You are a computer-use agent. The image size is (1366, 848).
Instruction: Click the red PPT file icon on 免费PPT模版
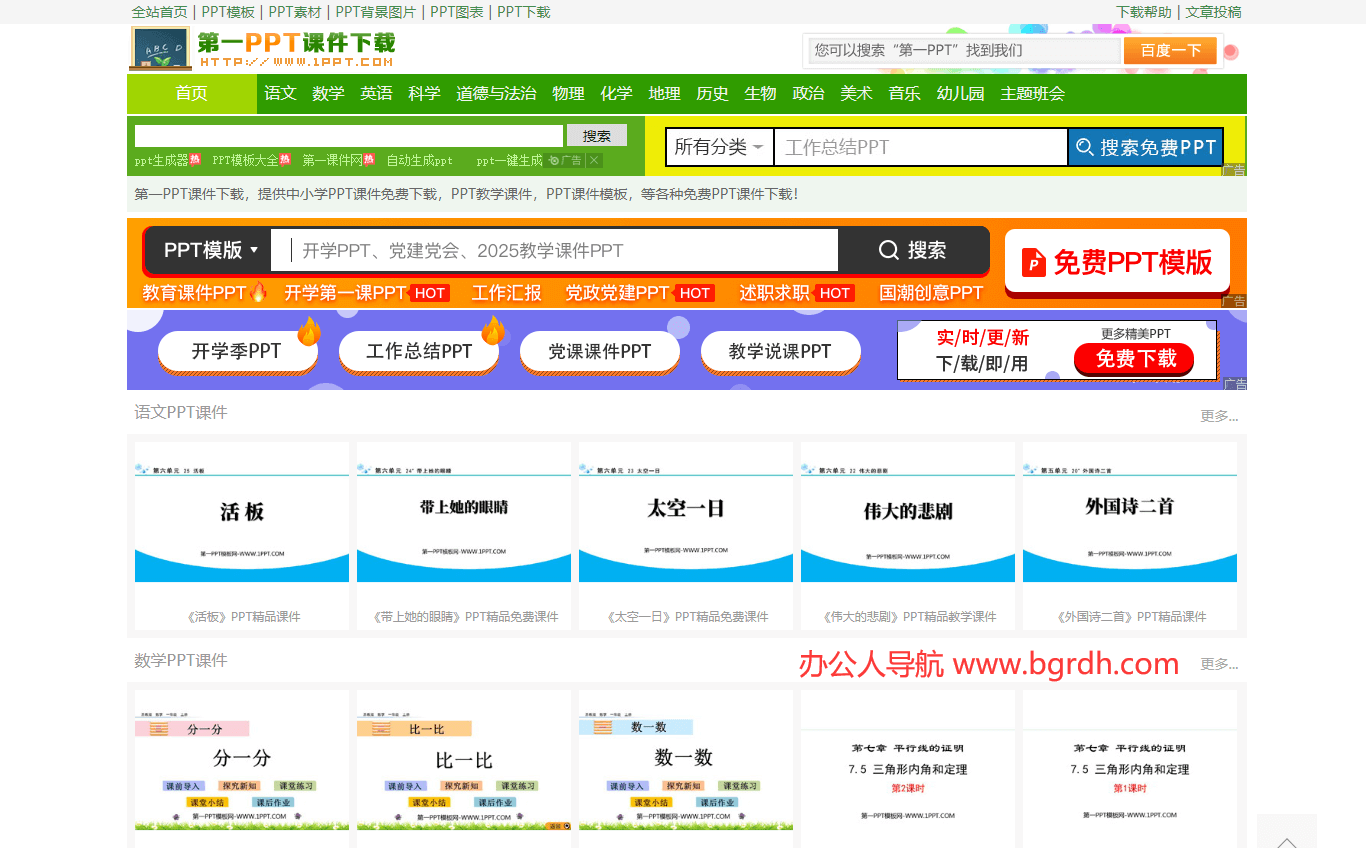tap(1033, 263)
